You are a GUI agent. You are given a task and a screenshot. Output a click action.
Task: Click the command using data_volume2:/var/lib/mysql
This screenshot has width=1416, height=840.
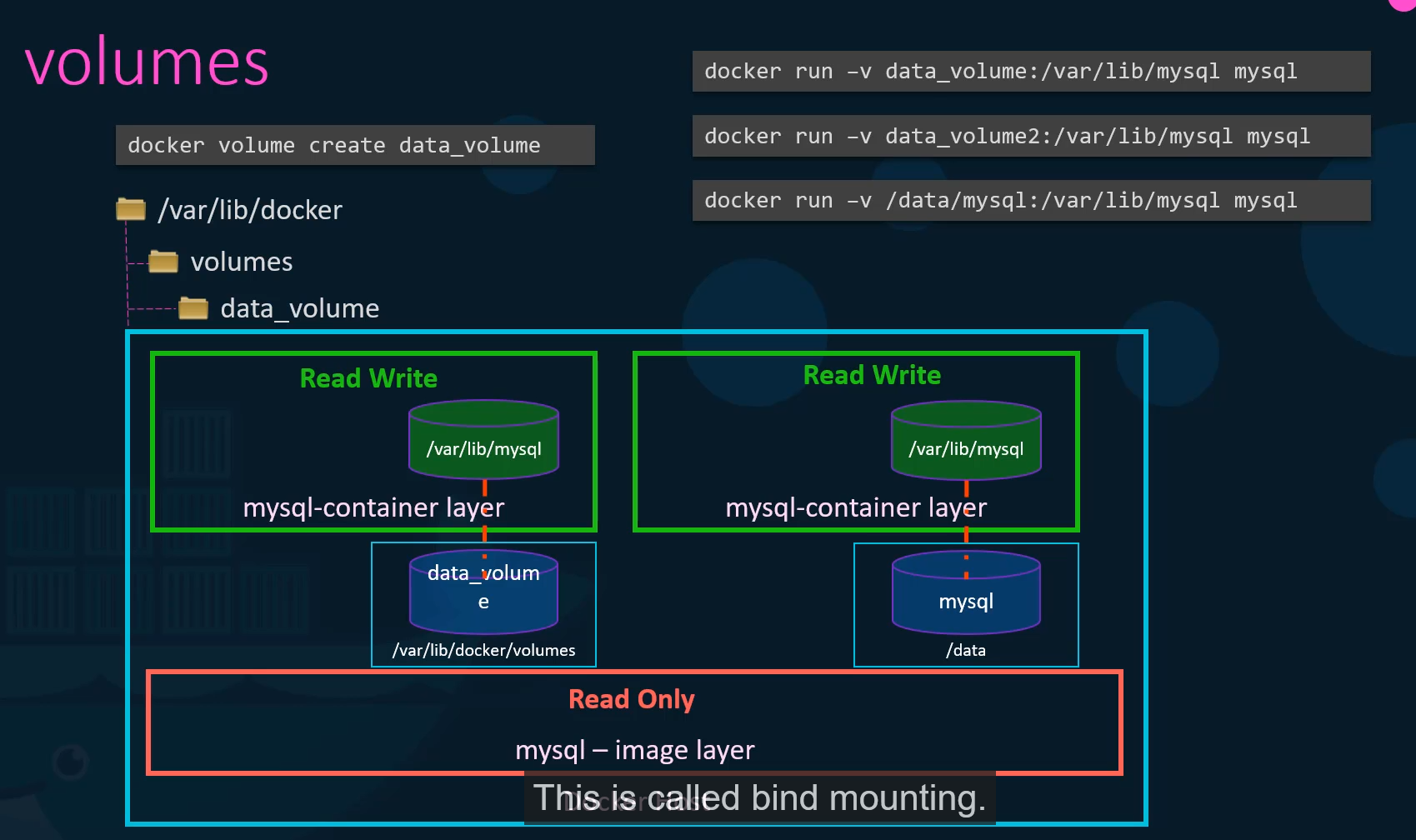[x=1031, y=136]
